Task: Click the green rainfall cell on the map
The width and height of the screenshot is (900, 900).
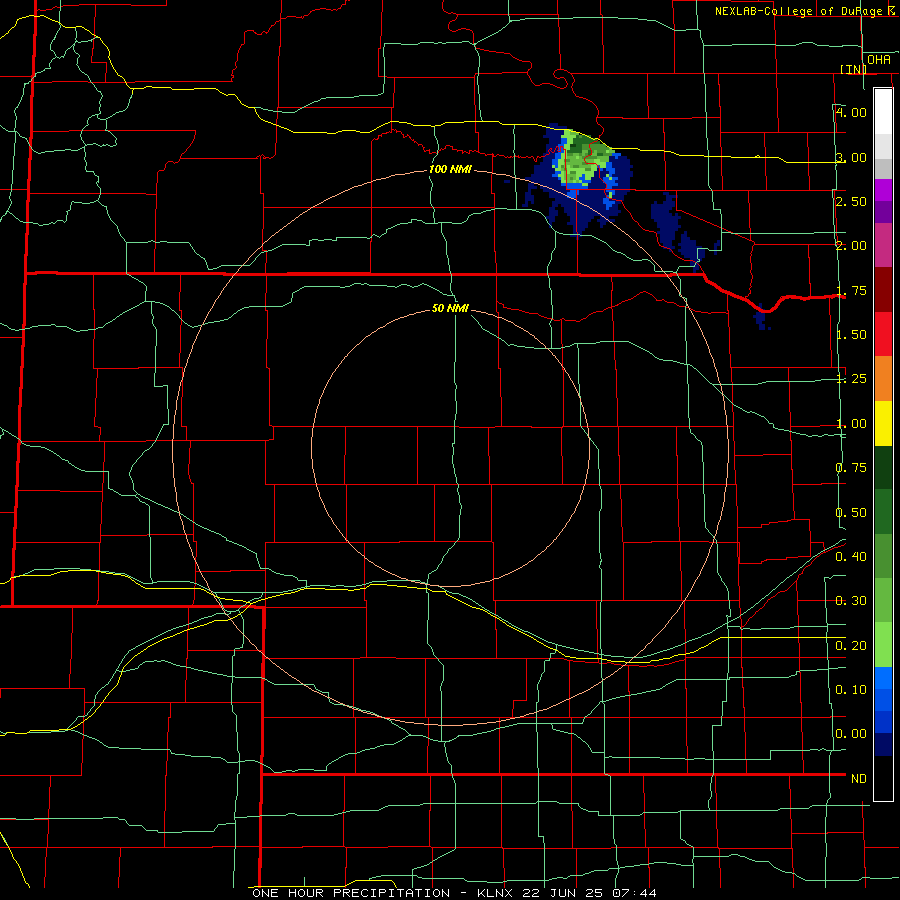Action: pos(584,158)
